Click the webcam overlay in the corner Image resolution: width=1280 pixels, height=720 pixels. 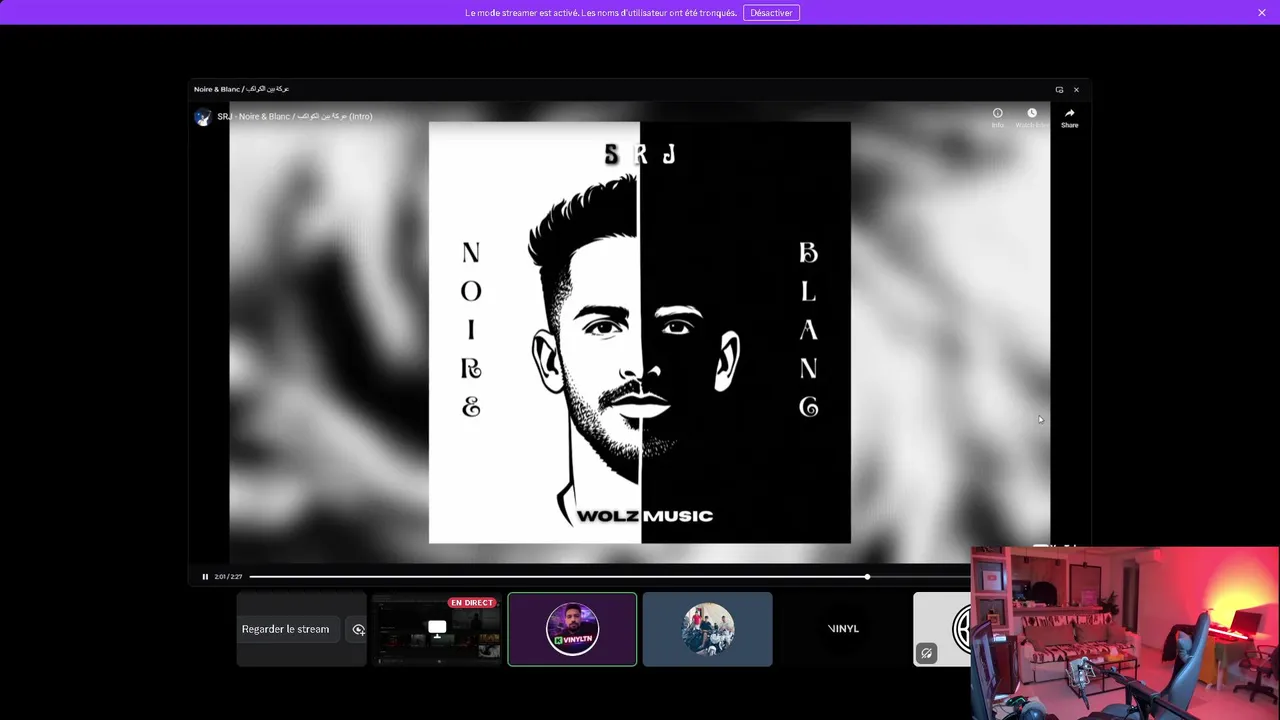click(x=1125, y=633)
